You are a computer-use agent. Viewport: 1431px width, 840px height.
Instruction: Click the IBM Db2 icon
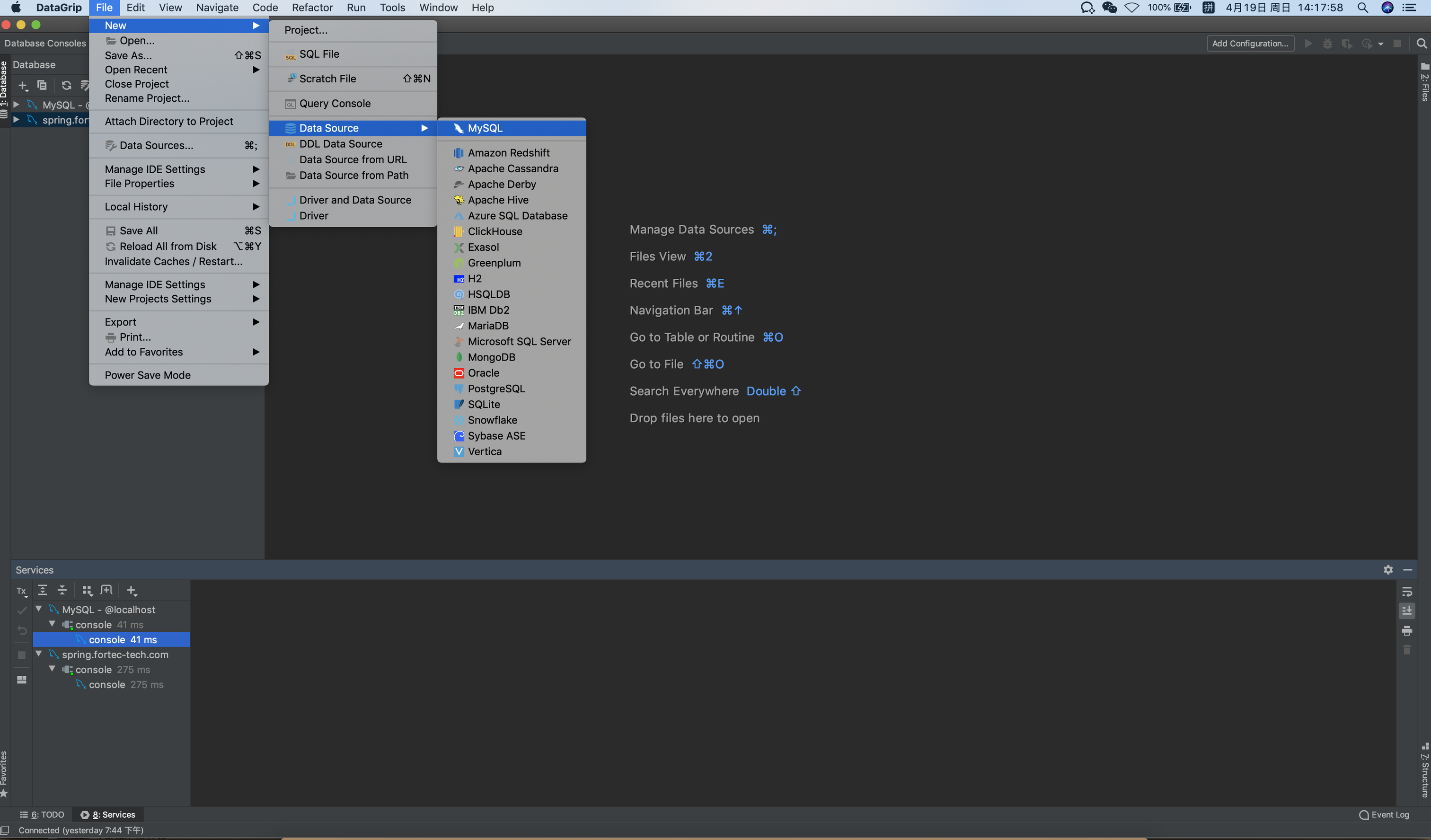(x=459, y=310)
